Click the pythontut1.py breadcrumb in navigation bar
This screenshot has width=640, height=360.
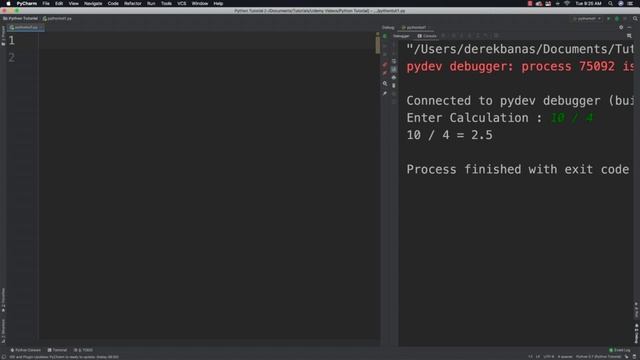click(x=57, y=18)
